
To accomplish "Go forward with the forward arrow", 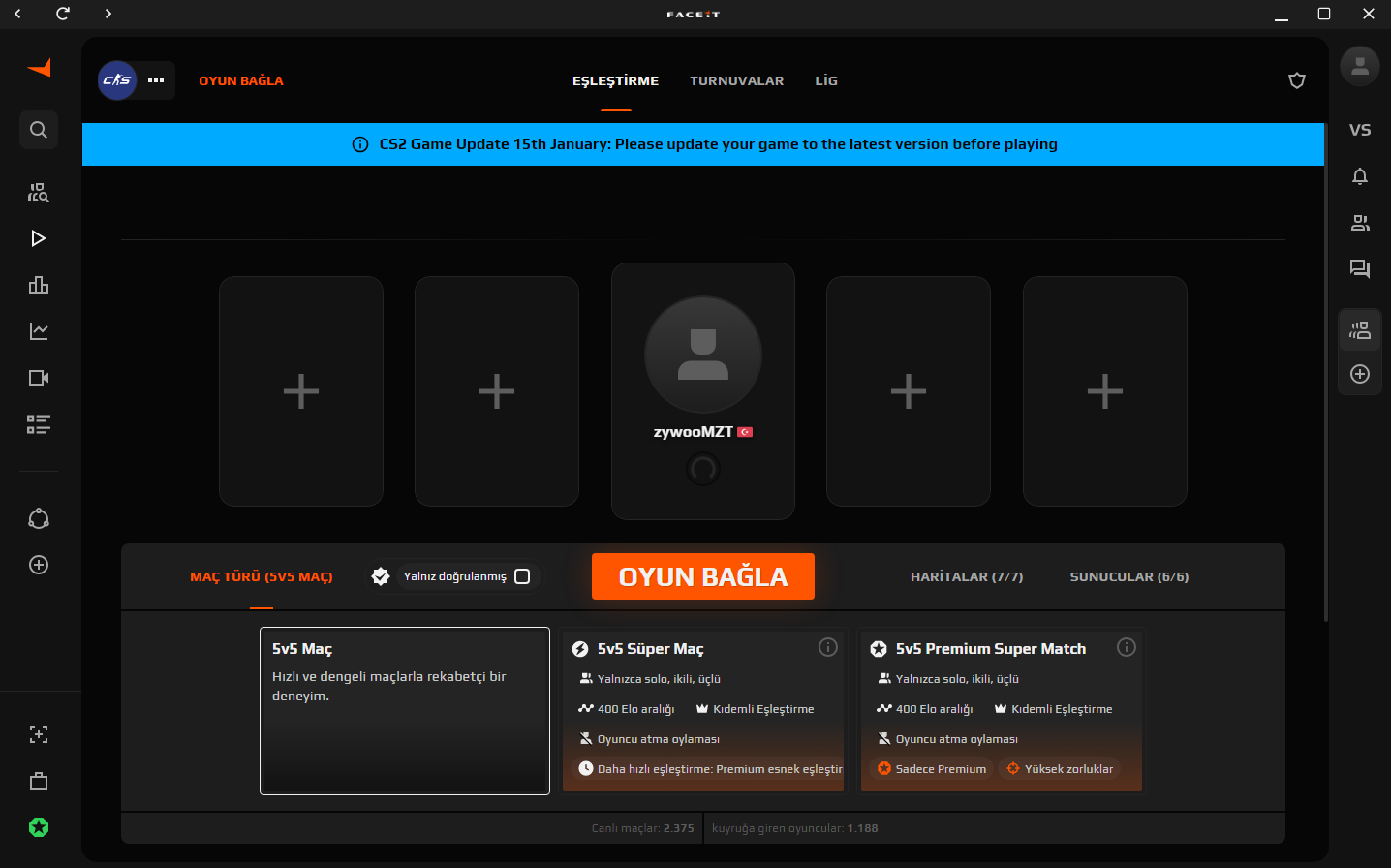I will pos(108,14).
